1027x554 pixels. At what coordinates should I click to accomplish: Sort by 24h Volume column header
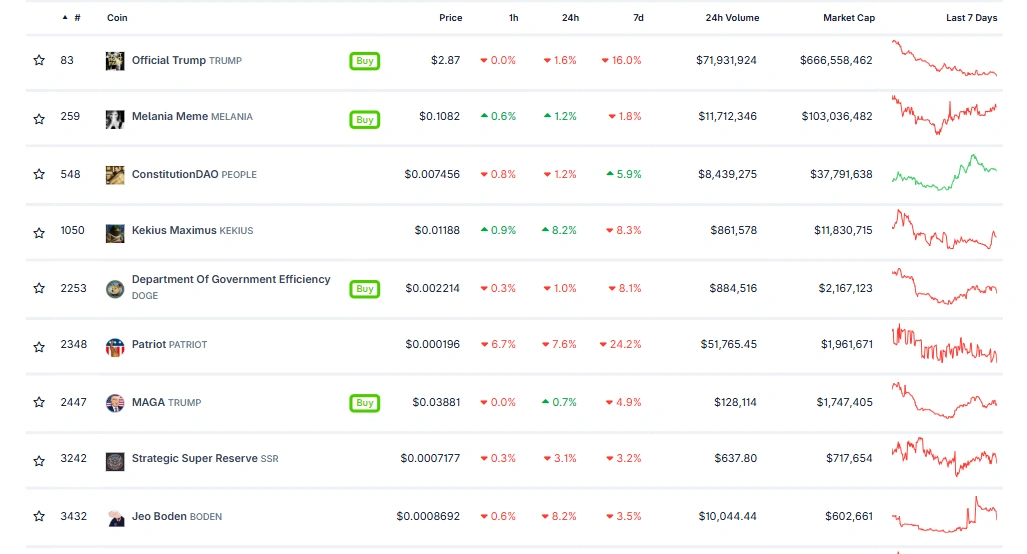pyautogui.click(x=732, y=18)
